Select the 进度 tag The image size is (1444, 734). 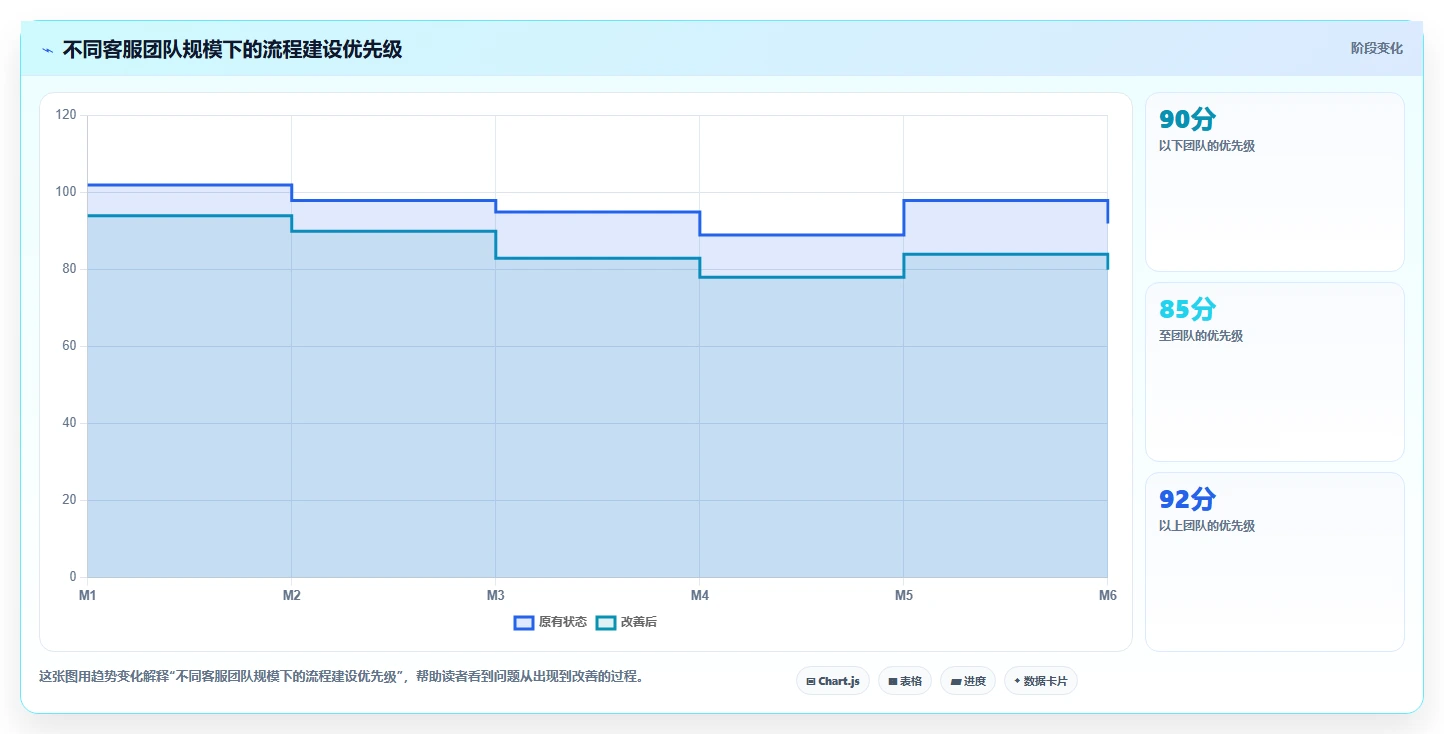point(968,681)
